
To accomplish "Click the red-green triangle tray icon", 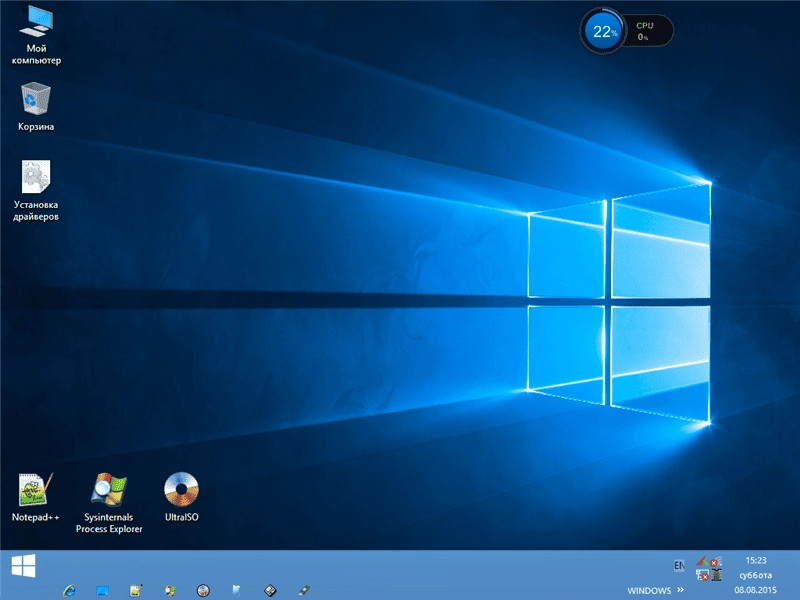I will 702,561.
